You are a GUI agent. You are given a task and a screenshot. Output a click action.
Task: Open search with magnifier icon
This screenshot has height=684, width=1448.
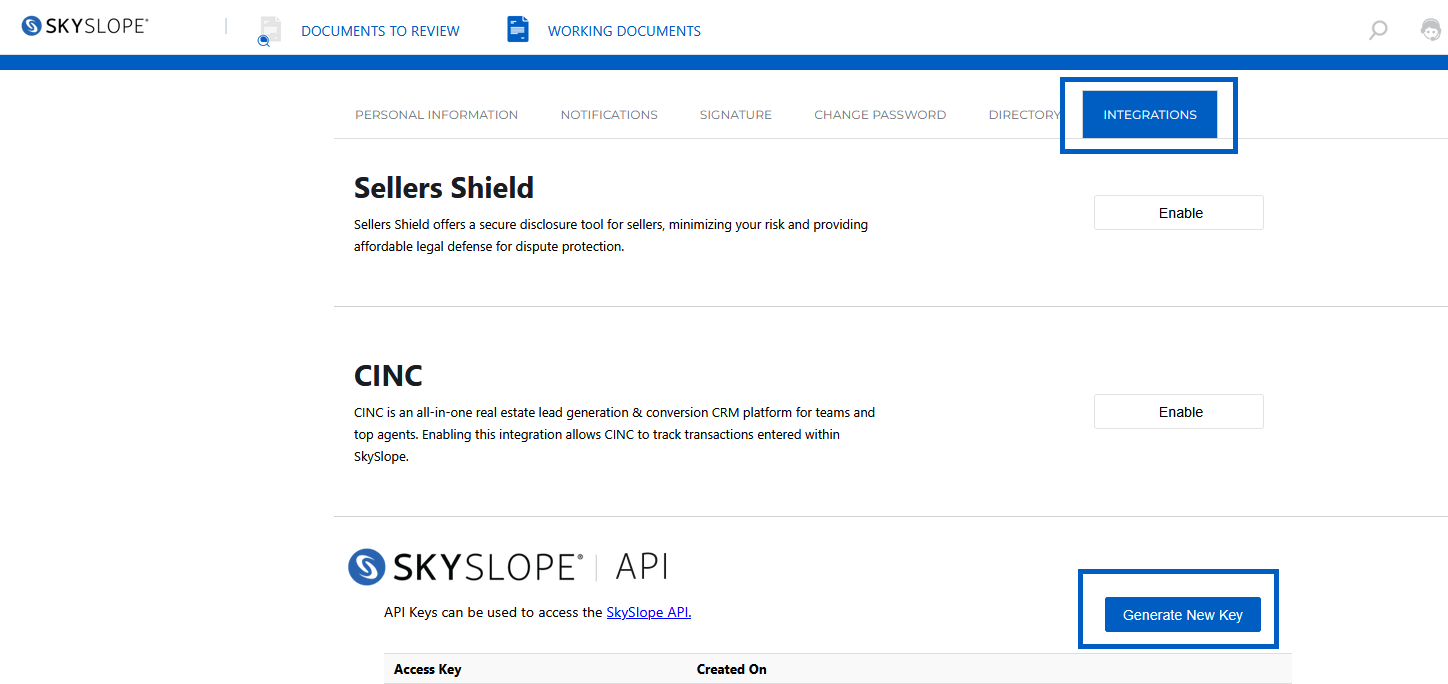pos(1378,30)
